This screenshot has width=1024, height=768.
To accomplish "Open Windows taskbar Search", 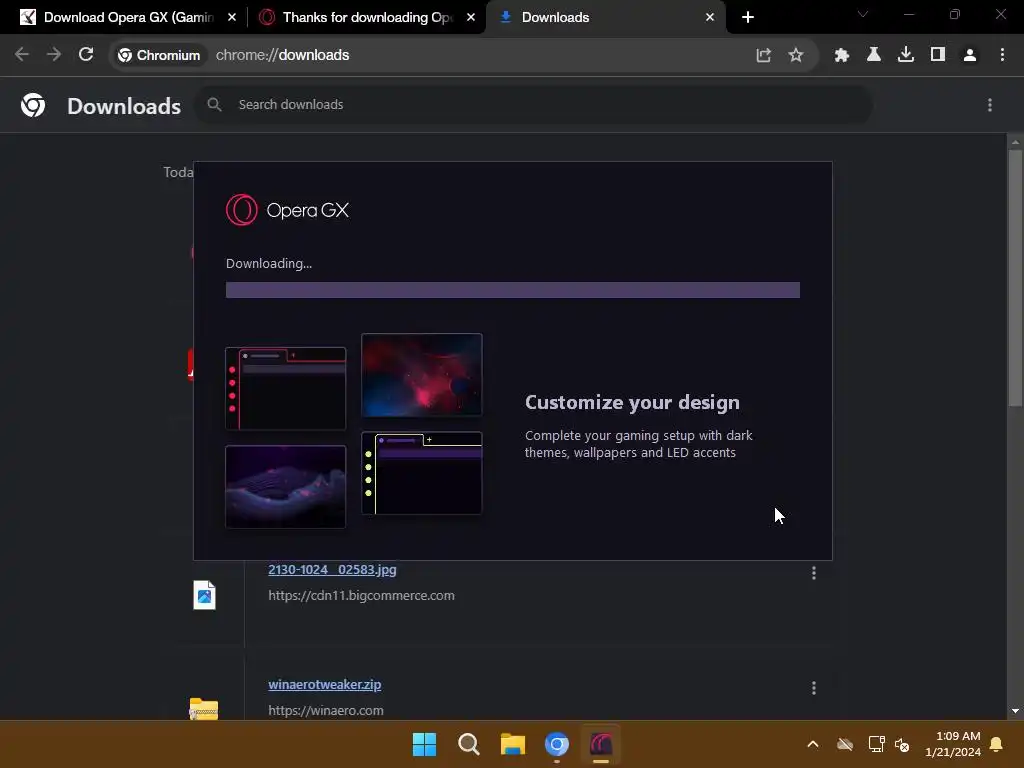I will tap(469, 744).
